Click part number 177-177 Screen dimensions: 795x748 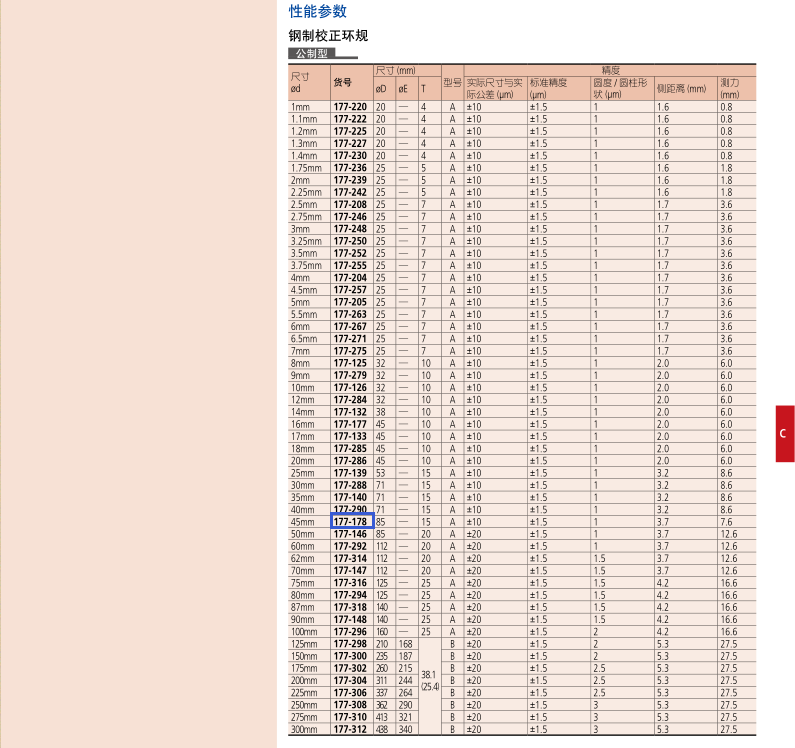350,424
